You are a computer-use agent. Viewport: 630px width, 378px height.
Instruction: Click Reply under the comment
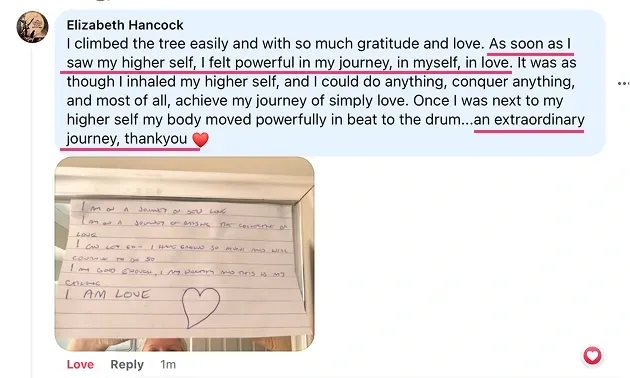click(x=127, y=364)
